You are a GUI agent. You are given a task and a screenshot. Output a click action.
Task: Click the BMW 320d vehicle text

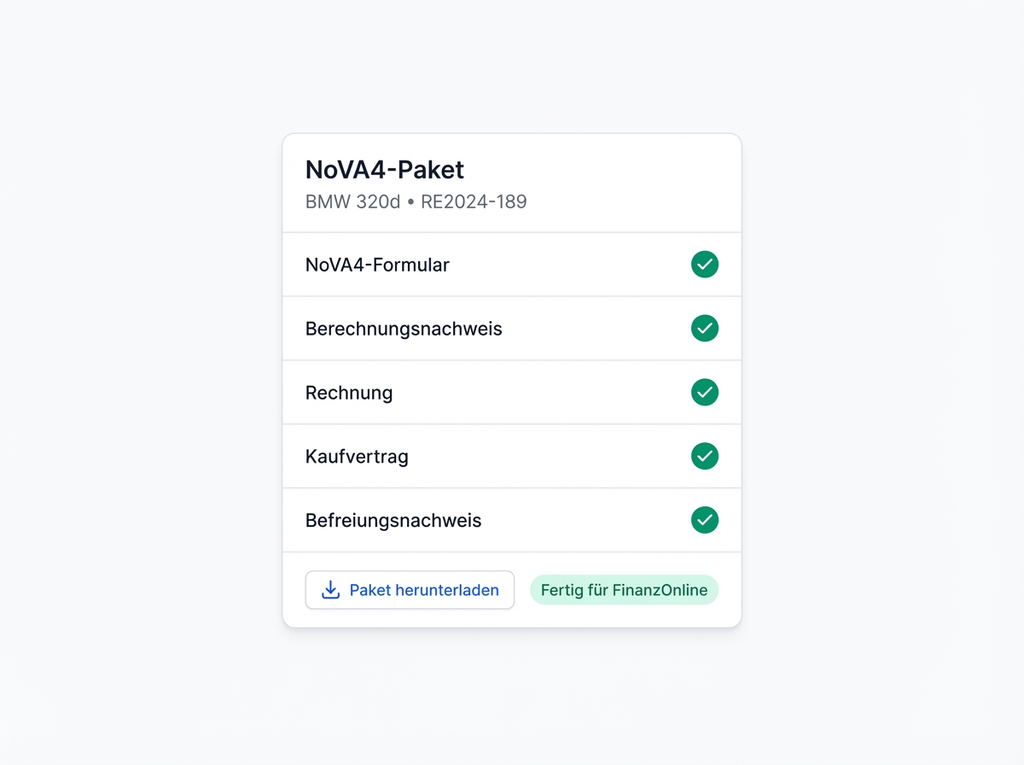(352, 202)
